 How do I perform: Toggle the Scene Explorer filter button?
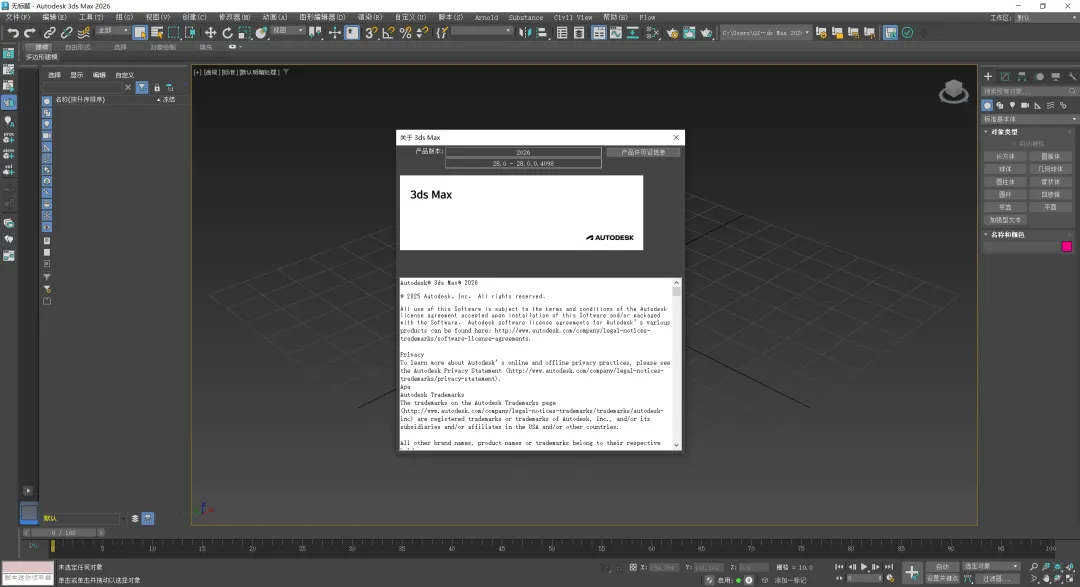click(142, 87)
